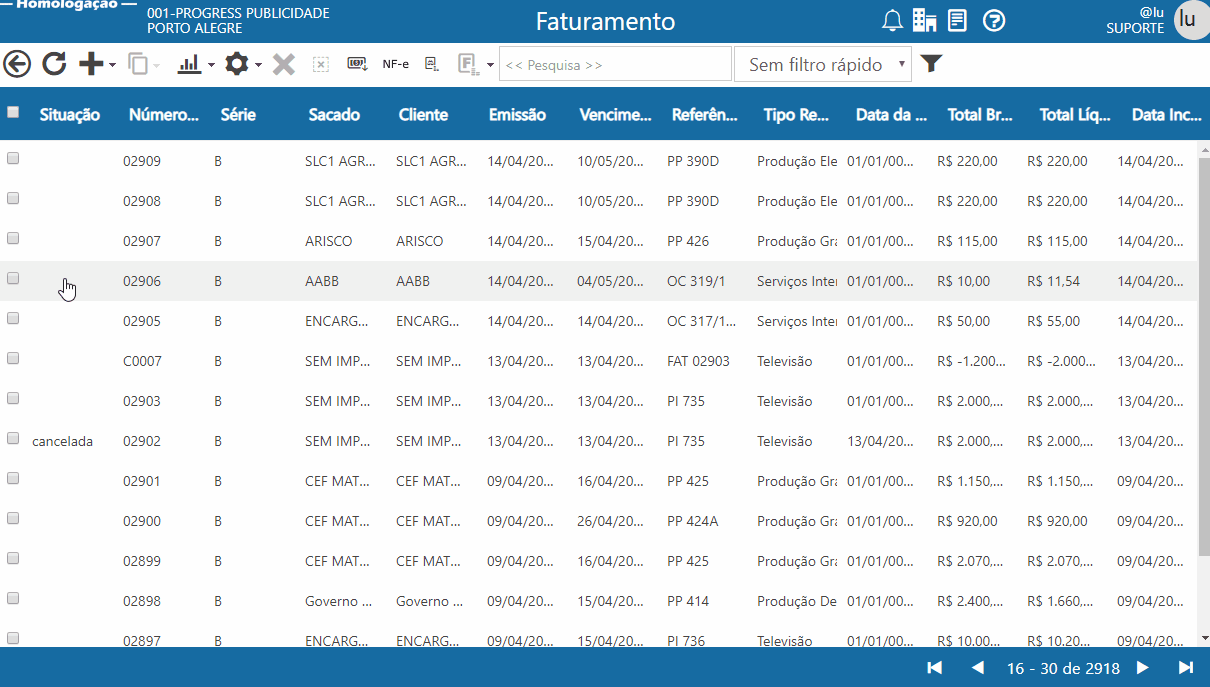Screen dimensions: 1210x687
Task: Sort by the Emissão column header
Action: [517, 115]
